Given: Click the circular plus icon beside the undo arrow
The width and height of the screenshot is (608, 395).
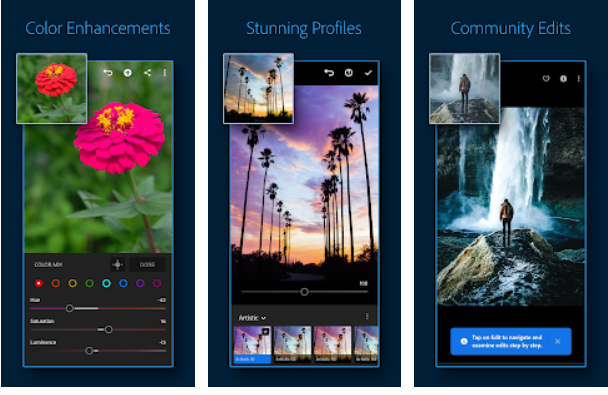Looking at the screenshot, I should coord(128,72).
